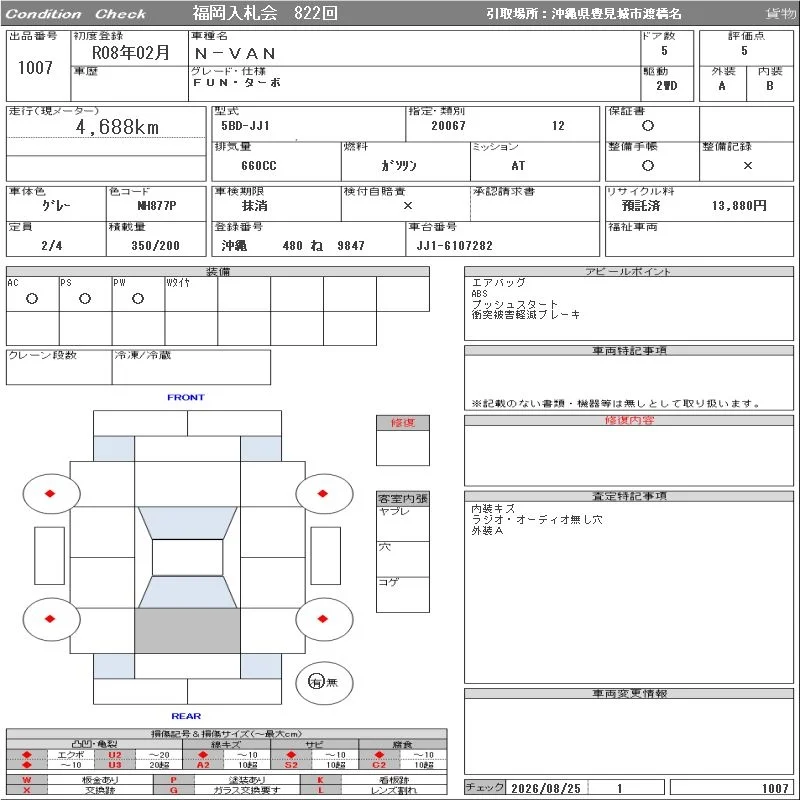Click the color code NH877P

tap(157, 206)
